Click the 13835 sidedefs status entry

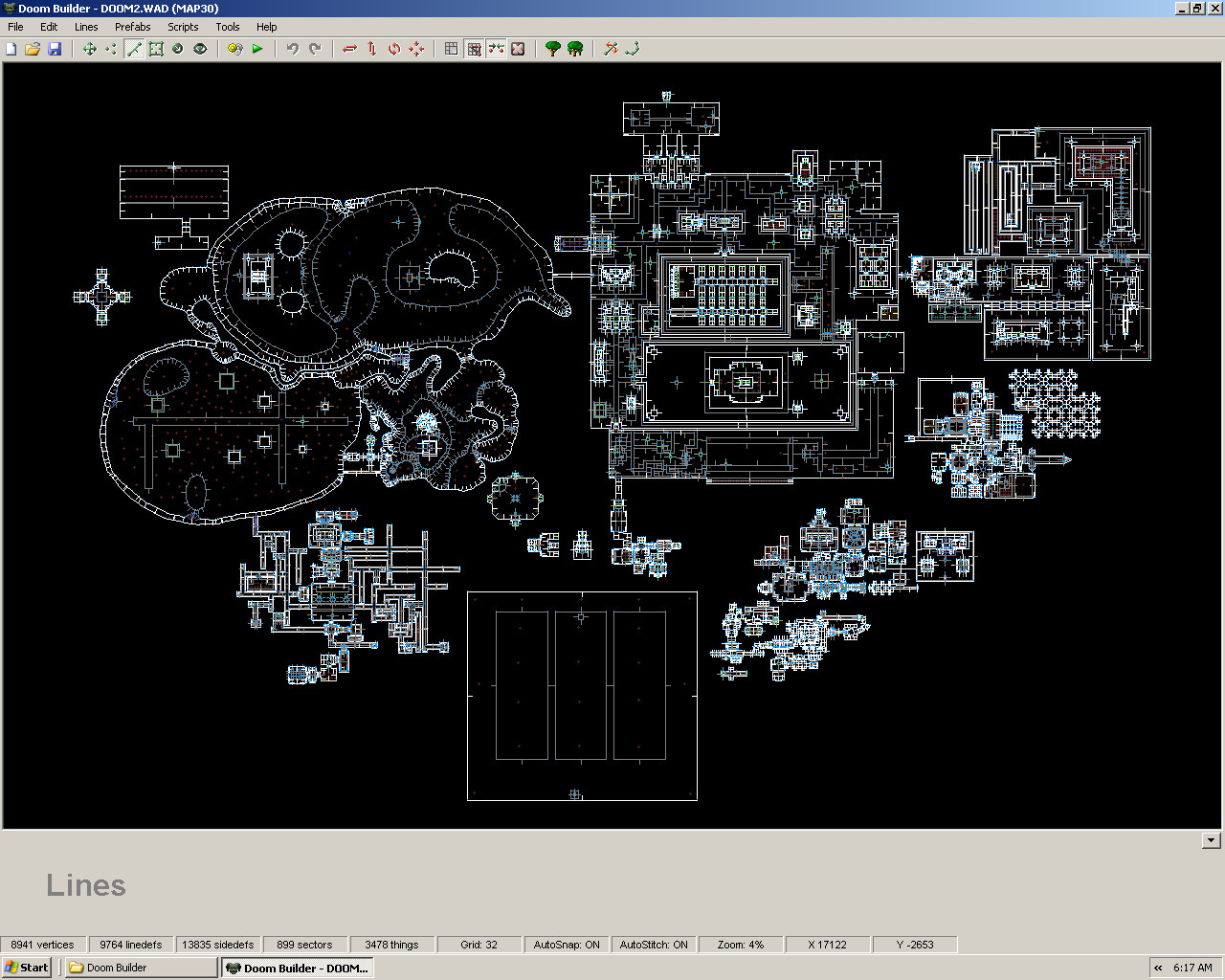tap(218, 945)
